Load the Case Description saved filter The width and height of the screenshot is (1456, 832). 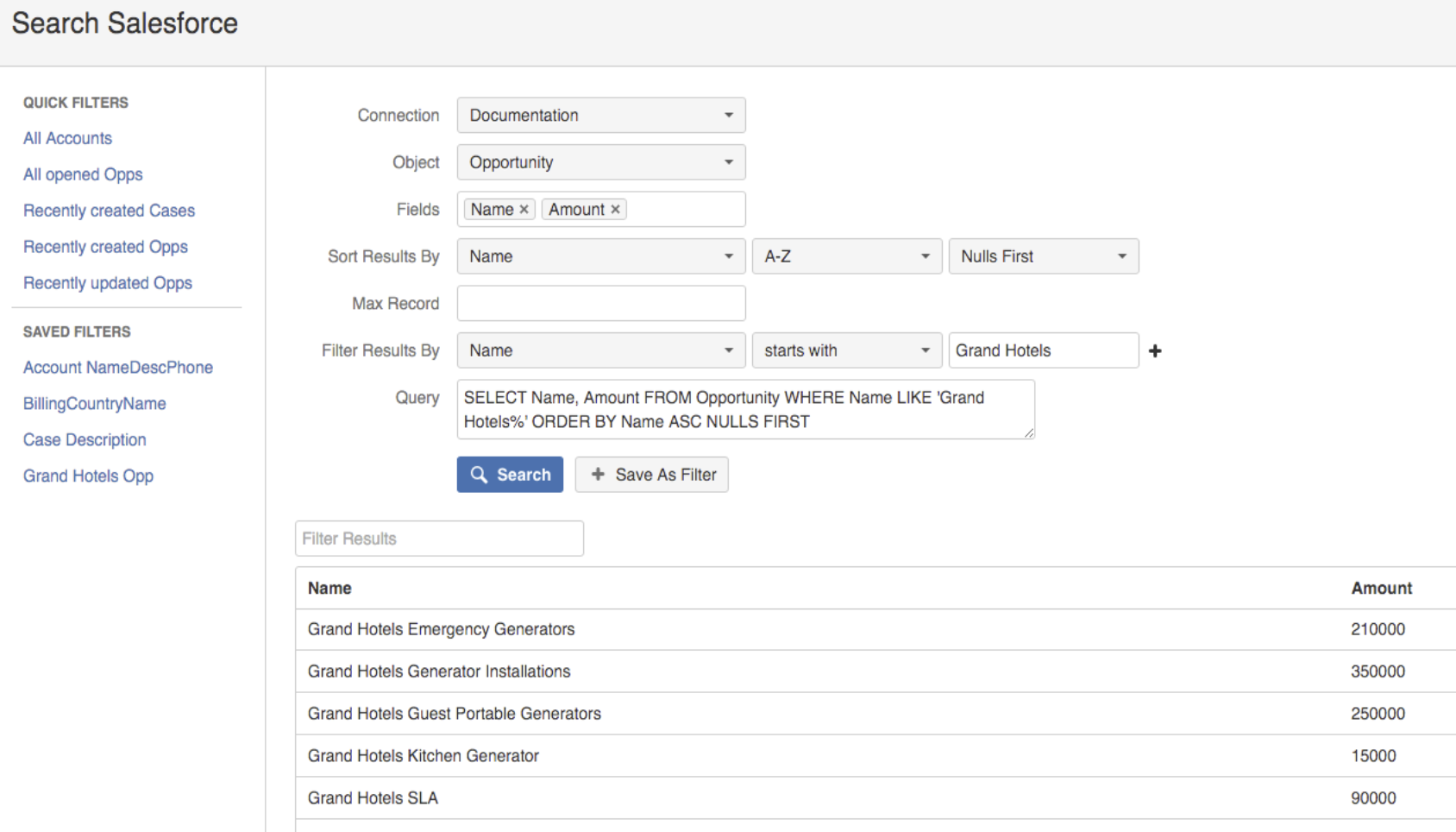pos(85,440)
